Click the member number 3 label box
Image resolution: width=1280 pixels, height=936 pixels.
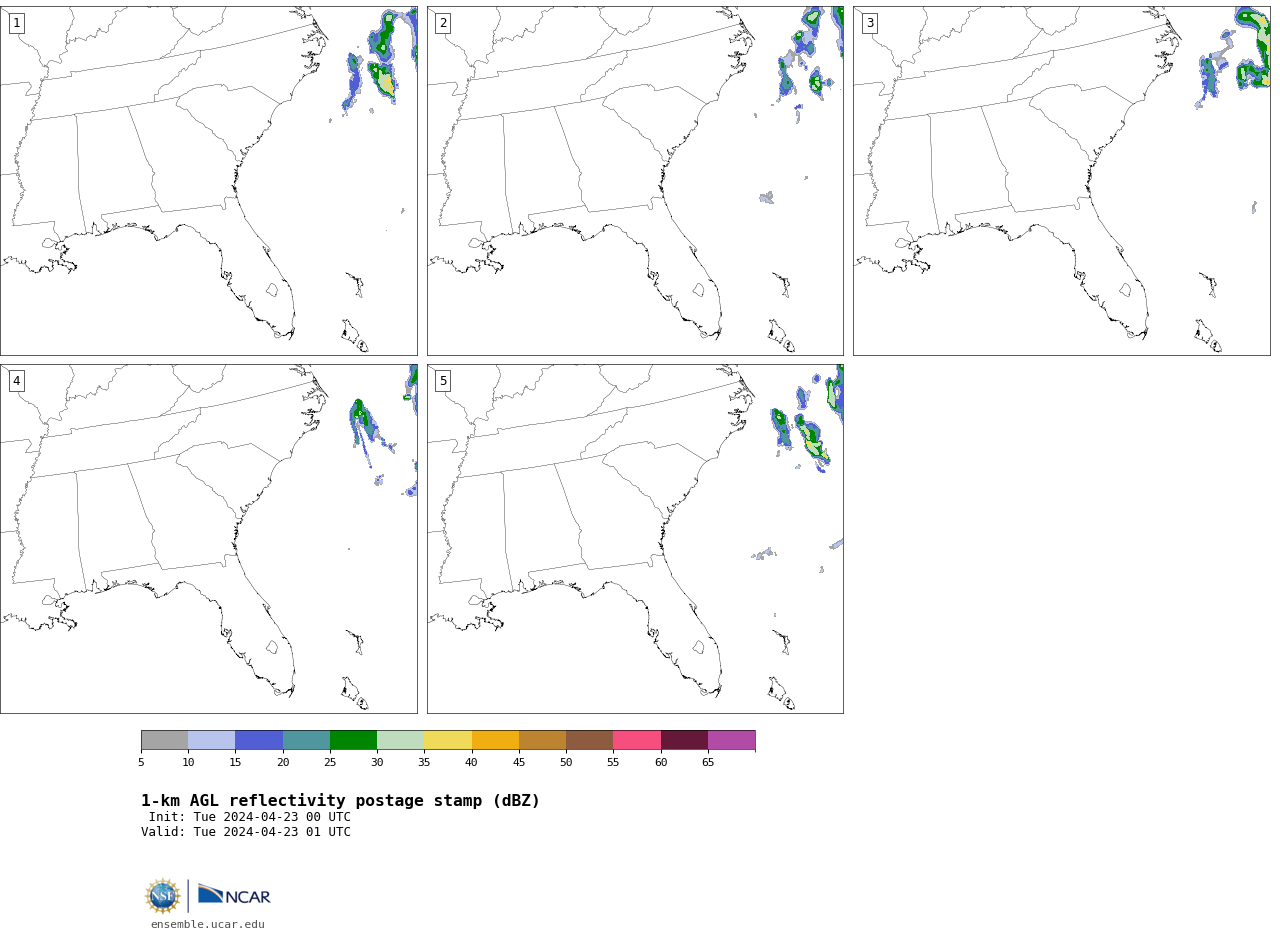[870, 23]
